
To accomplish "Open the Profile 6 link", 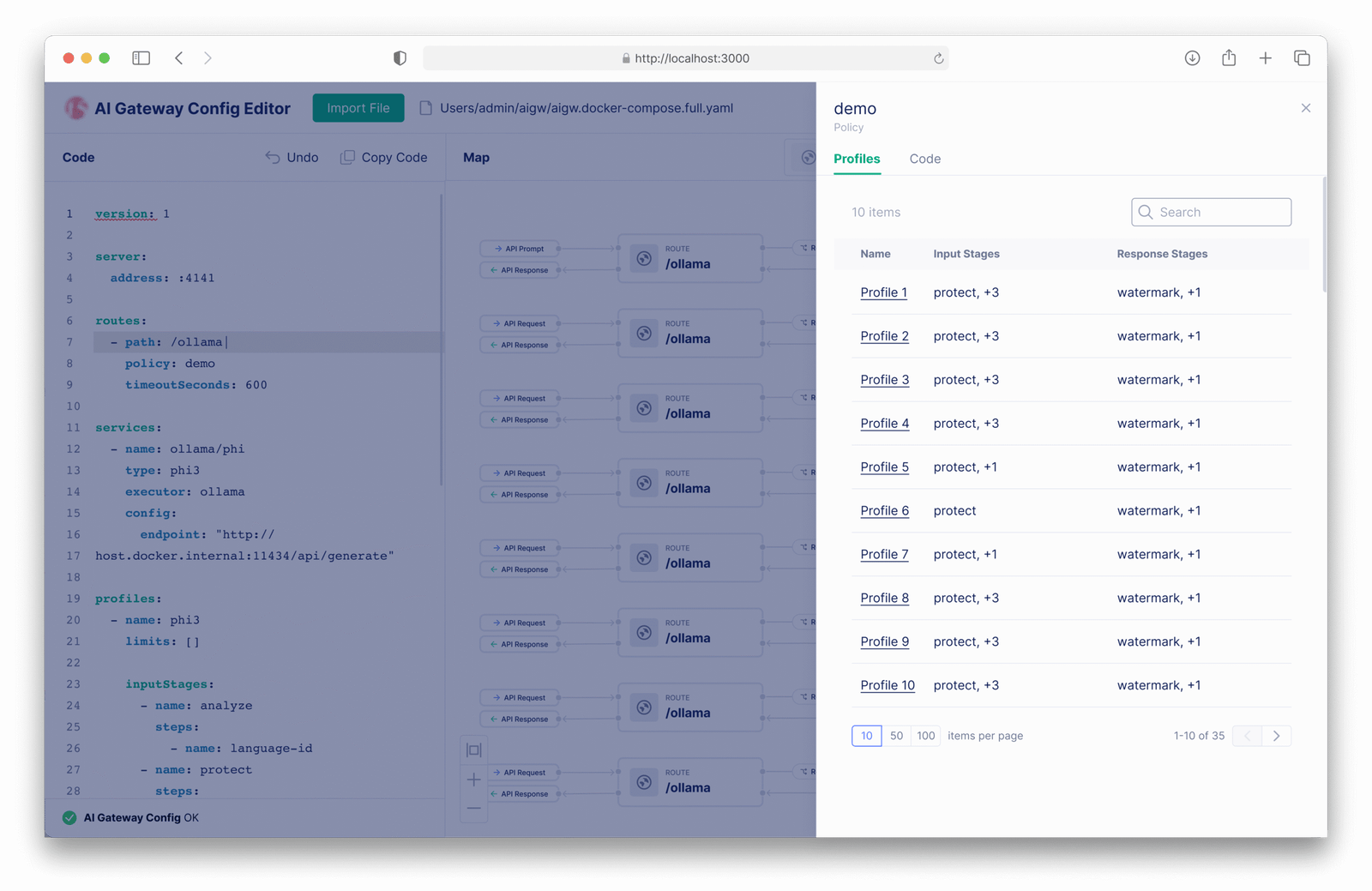I will tap(884, 511).
